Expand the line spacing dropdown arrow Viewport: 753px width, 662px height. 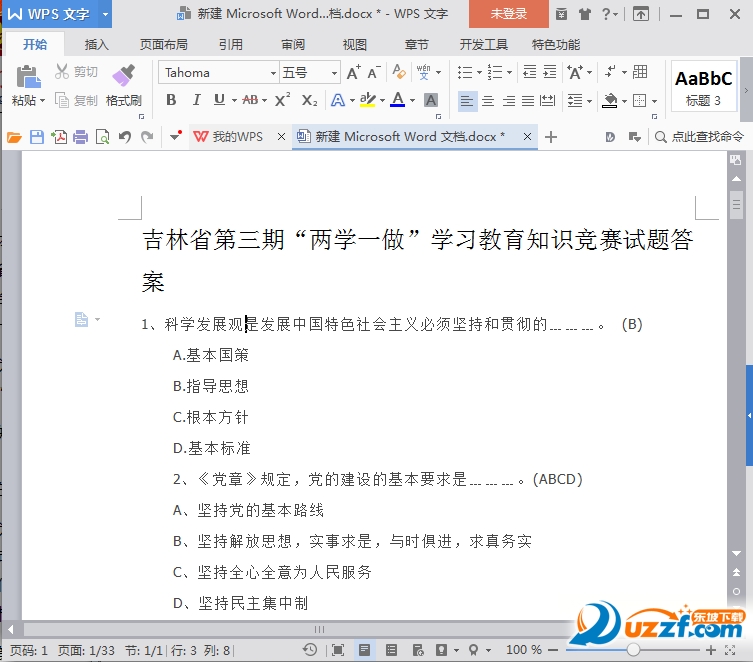[589, 101]
